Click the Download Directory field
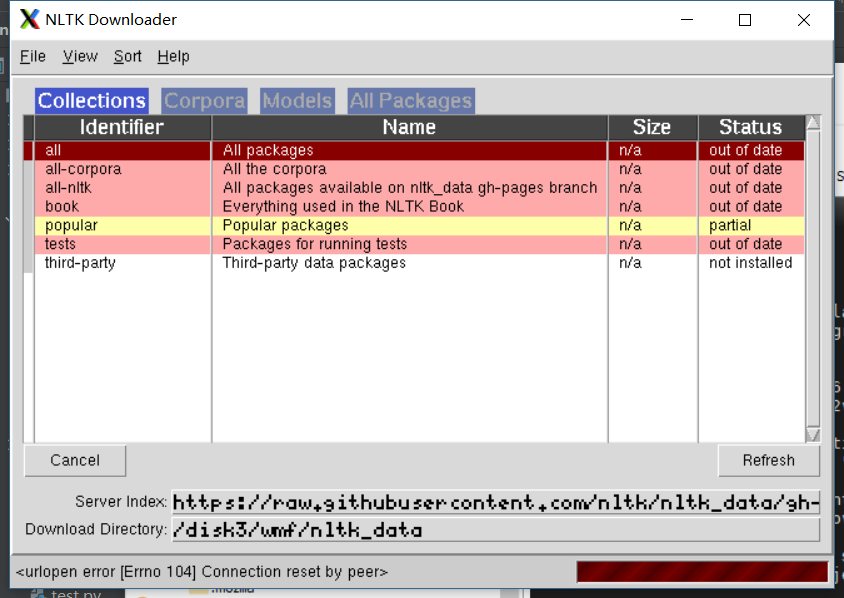The height and width of the screenshot is (598, 844). [496, 530]
